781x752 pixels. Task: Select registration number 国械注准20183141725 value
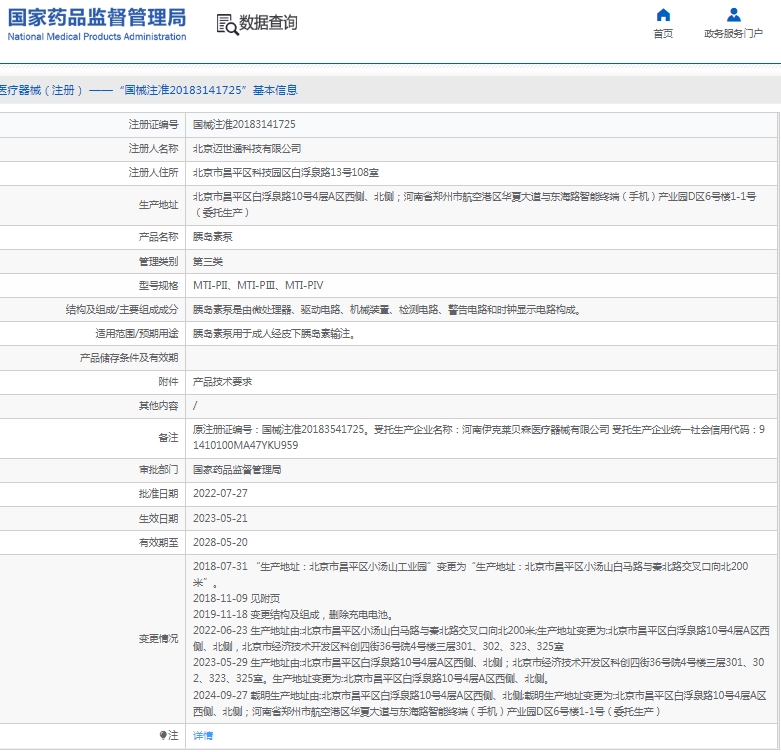244,125
